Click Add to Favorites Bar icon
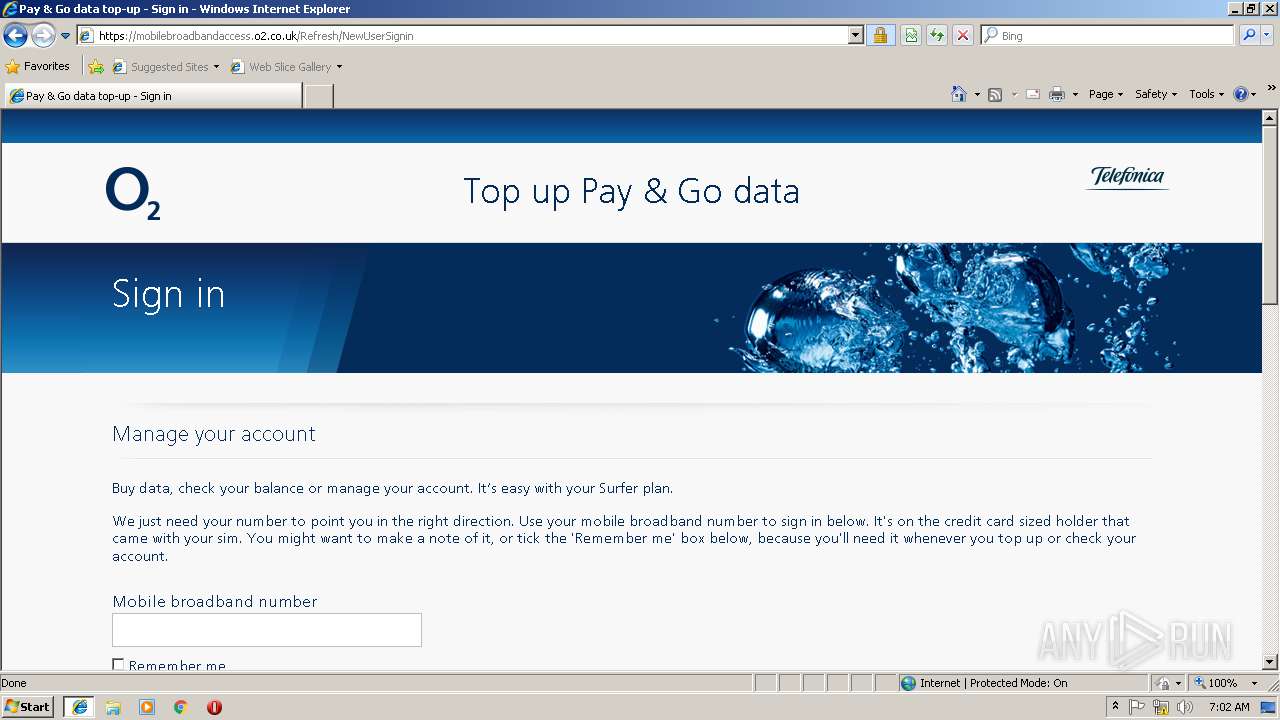This screenshot has width=1280, height=720. click(x=96, y=67)
